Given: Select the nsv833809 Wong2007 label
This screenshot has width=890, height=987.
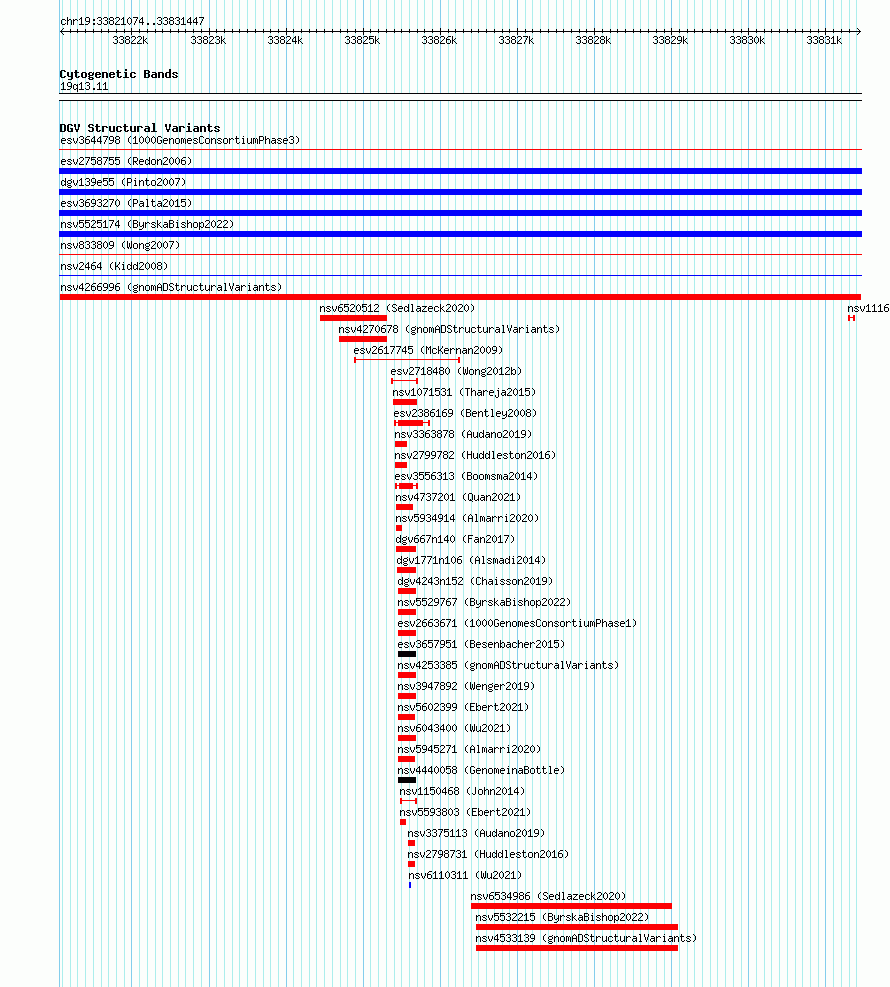Looking at the screenshot, I should [x=120, y=245].
